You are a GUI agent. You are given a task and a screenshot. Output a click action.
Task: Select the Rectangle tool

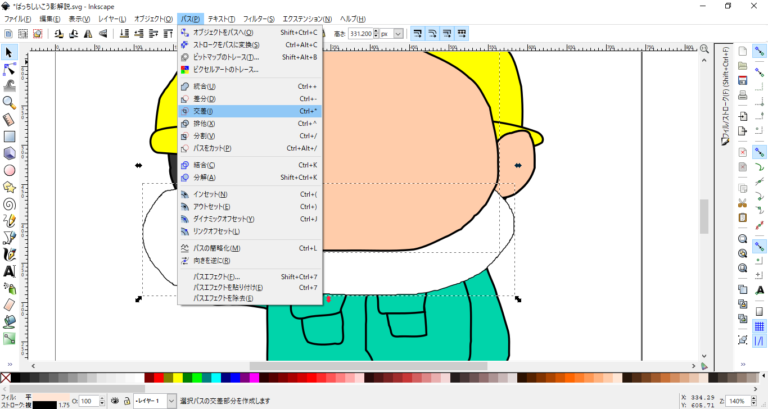[x=9, y=136]
